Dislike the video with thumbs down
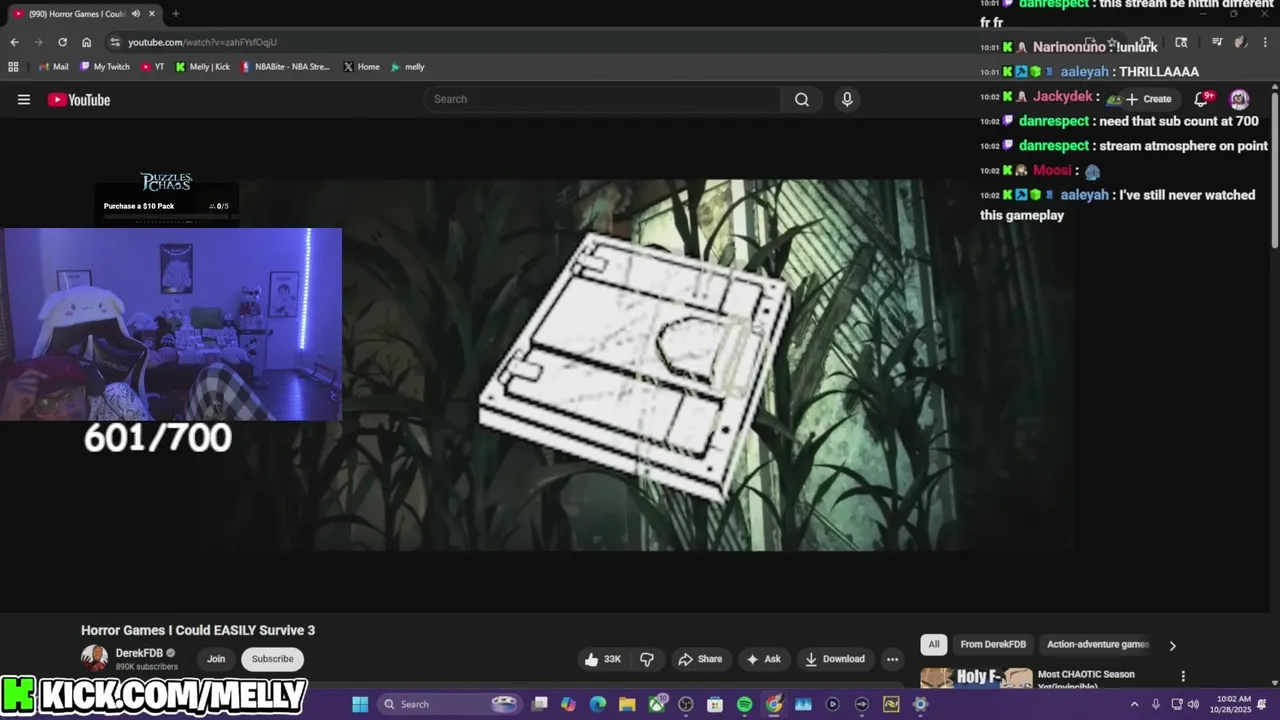The image size is (1280, 720). point(647,659)
